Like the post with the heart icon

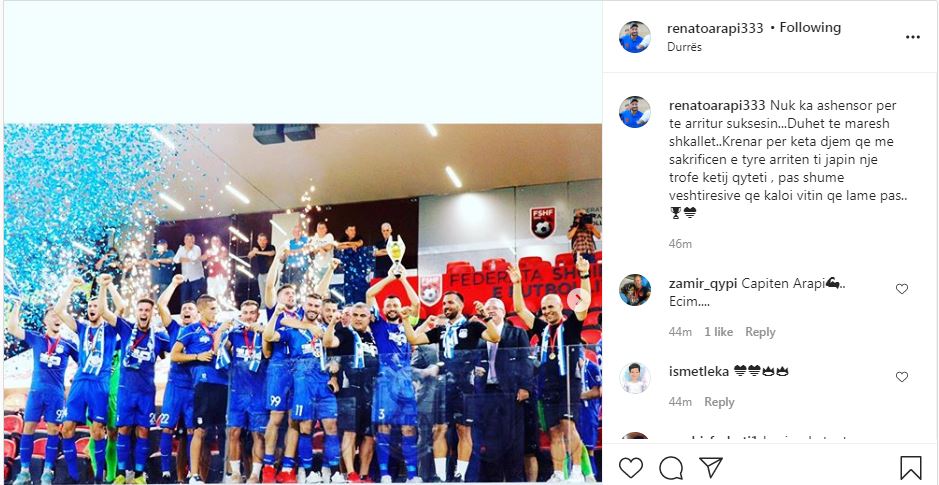(631, 468)
